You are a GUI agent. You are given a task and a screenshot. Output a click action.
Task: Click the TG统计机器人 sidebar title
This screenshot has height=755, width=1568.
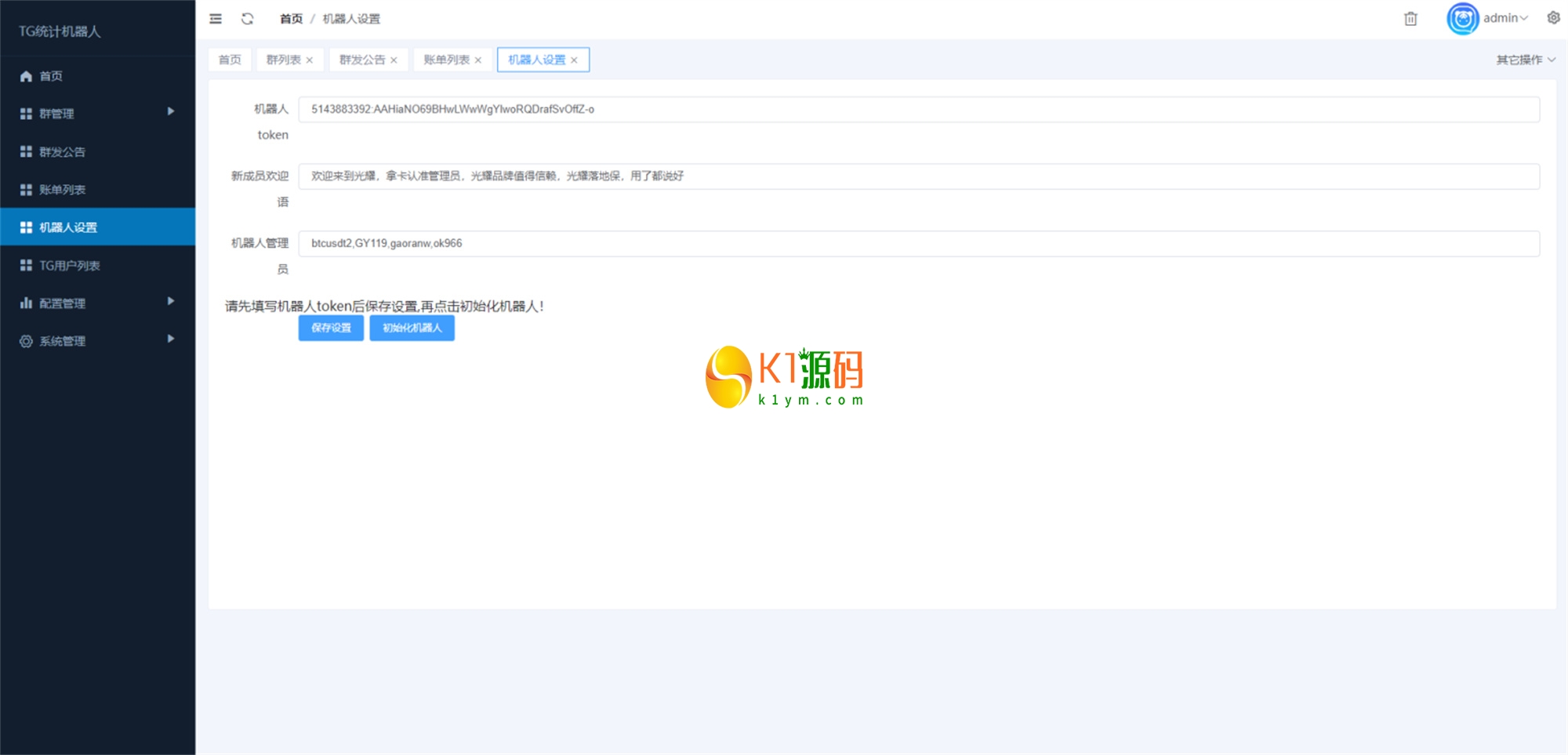(60, 31)
